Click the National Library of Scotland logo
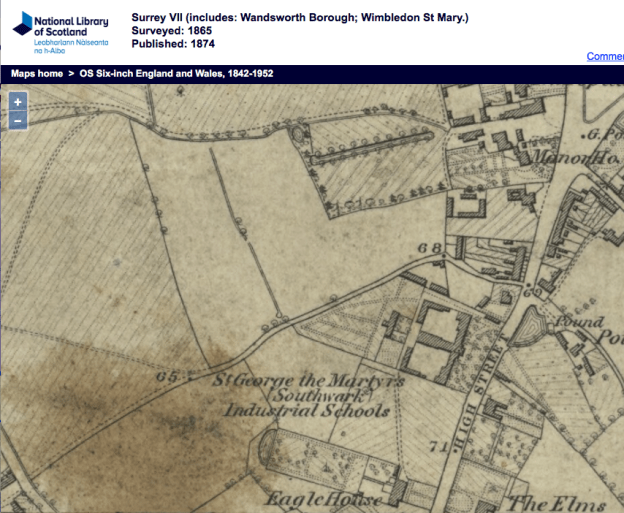The image size is (624, 513). [x=61, y=32]
